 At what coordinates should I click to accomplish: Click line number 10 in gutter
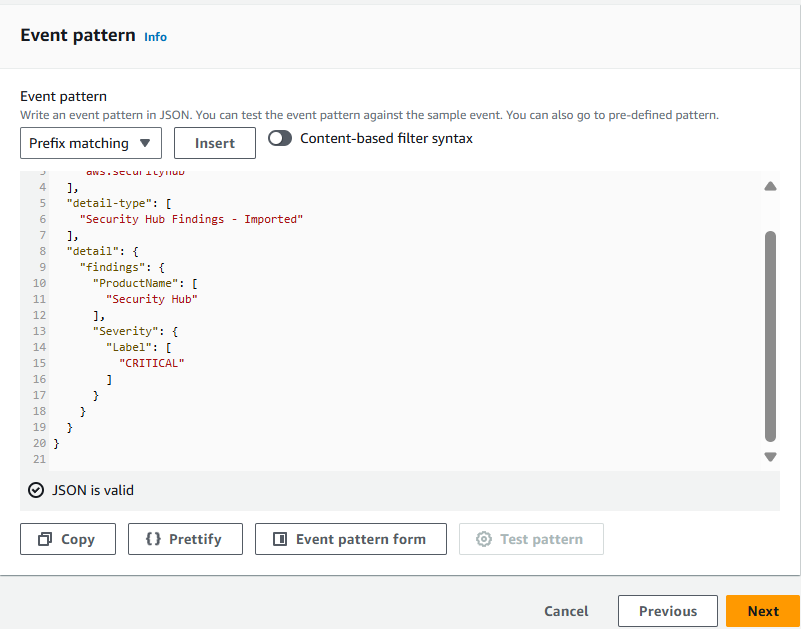[x=39, y=283]
